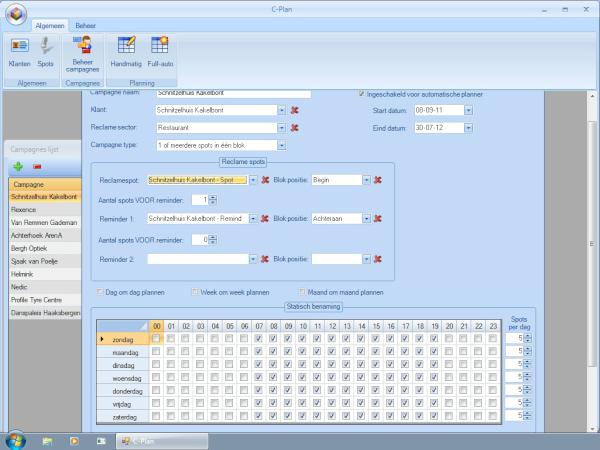The image size is (600, 450).
Task: Select Van Remmen Gademan campaign
Action: tap(45, 222)
